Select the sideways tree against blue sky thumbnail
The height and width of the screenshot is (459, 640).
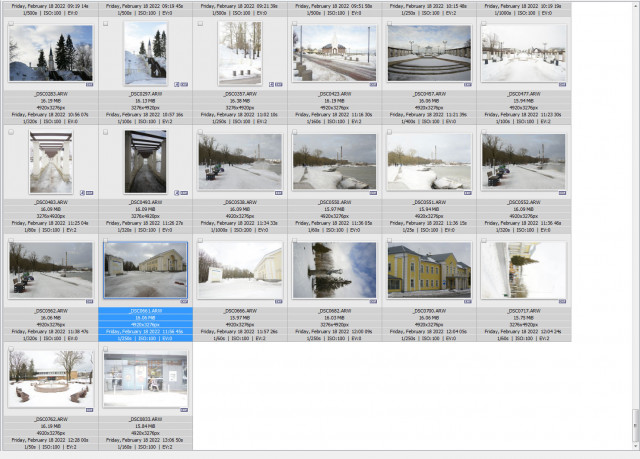334,270
